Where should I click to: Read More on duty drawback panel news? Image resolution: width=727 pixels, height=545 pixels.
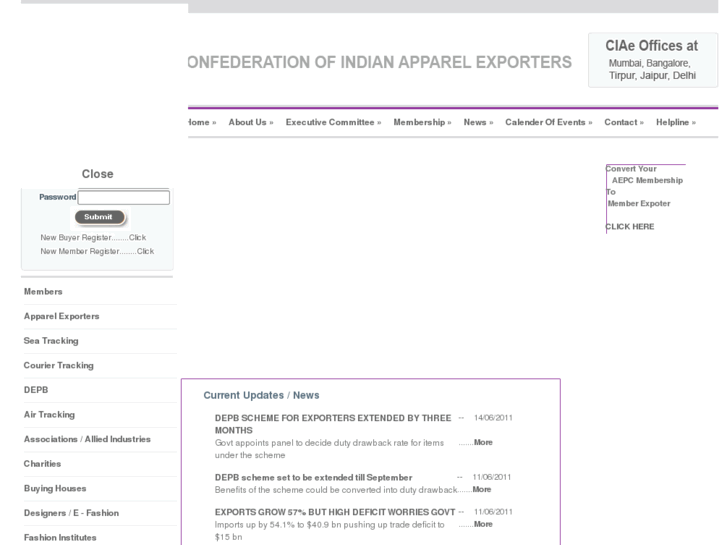tap(483, 442)
